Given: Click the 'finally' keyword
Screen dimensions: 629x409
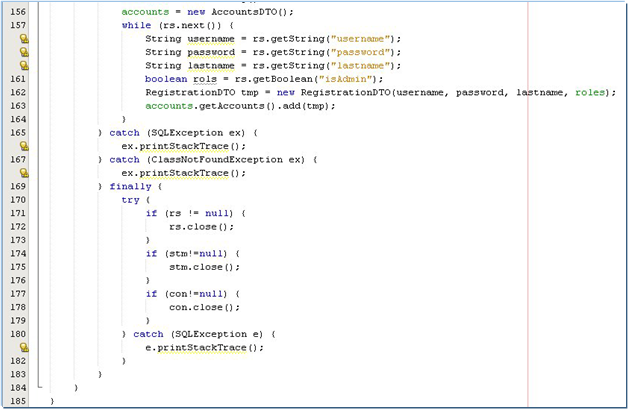Looking at the screenshot, I should (x=130, y=186).
